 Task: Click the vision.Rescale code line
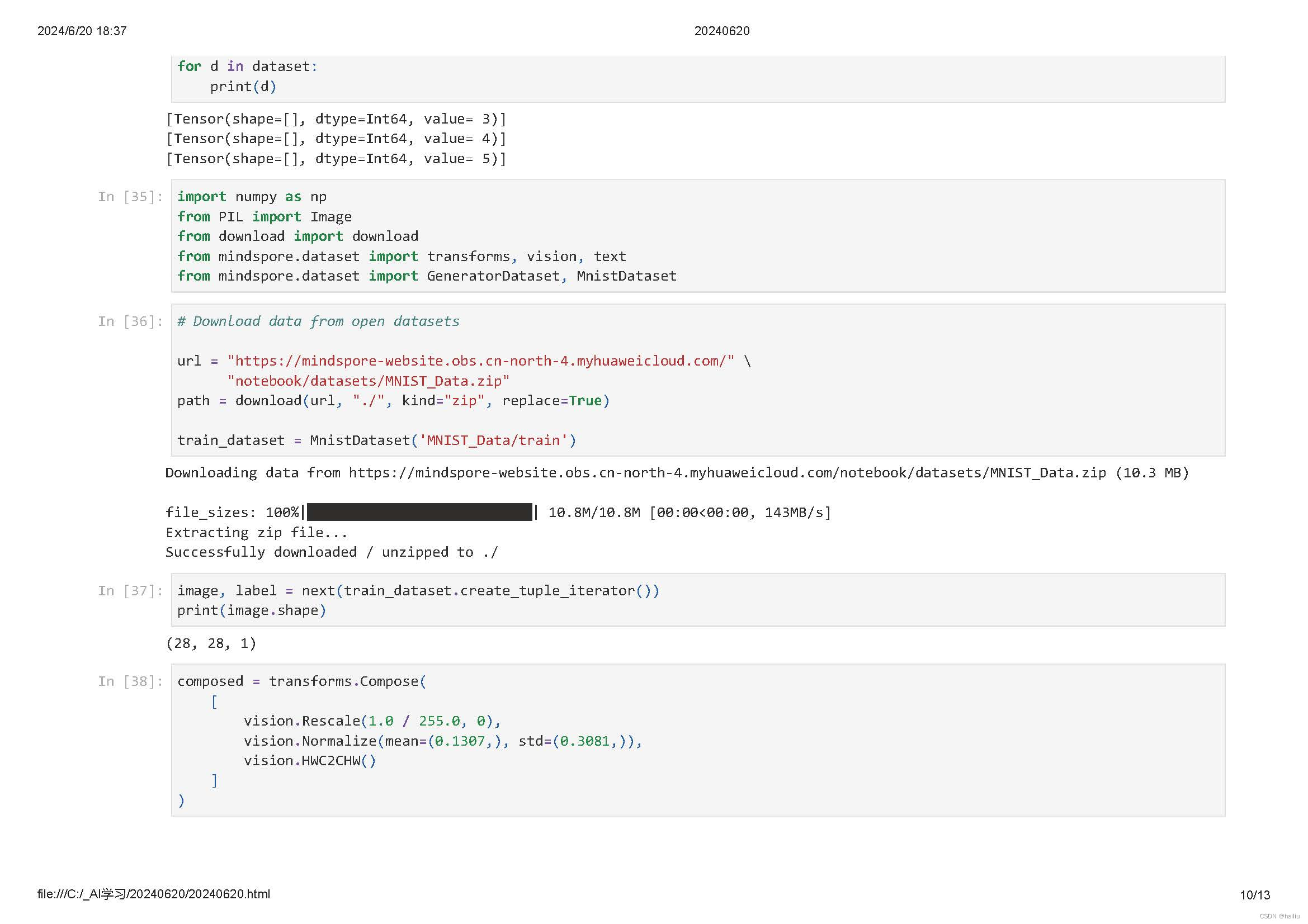pos(371,721)
